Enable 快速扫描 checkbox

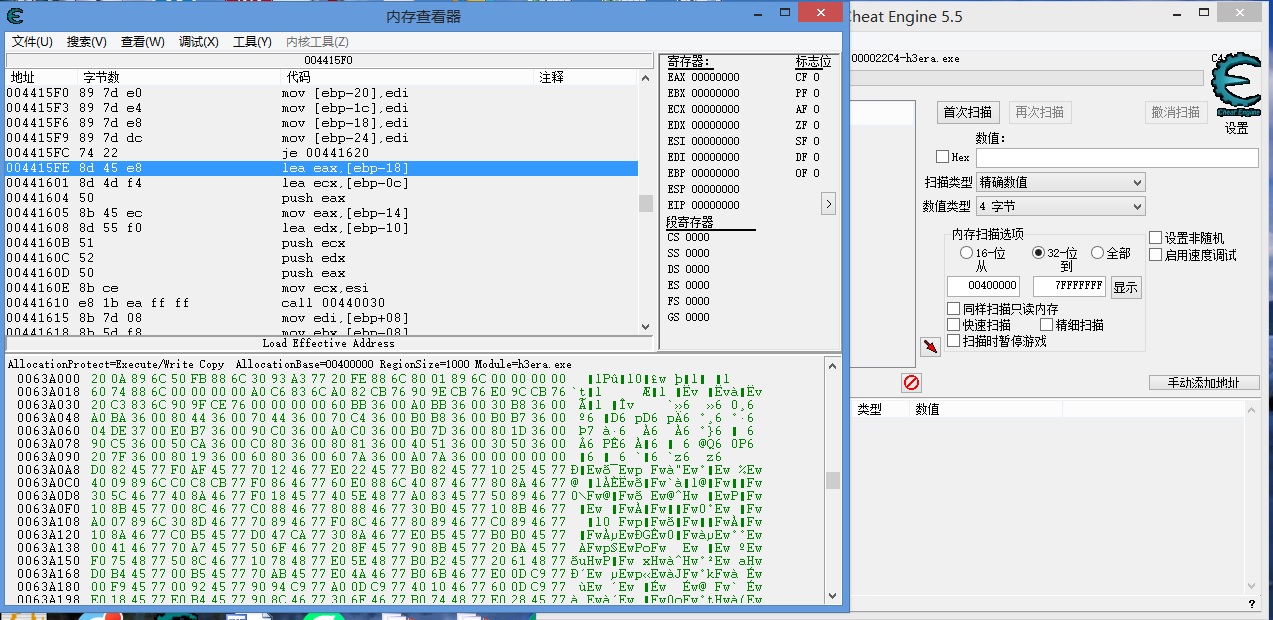[953, 325]
